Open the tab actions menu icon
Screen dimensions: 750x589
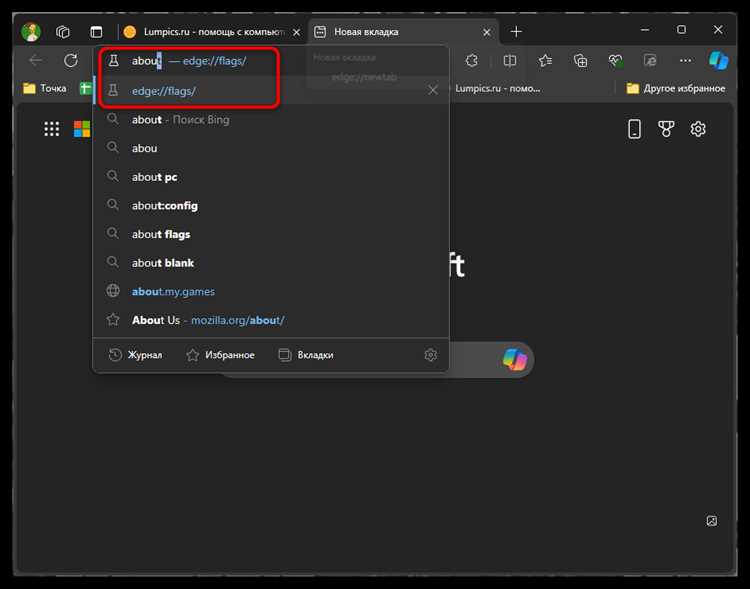coord(96,32)
